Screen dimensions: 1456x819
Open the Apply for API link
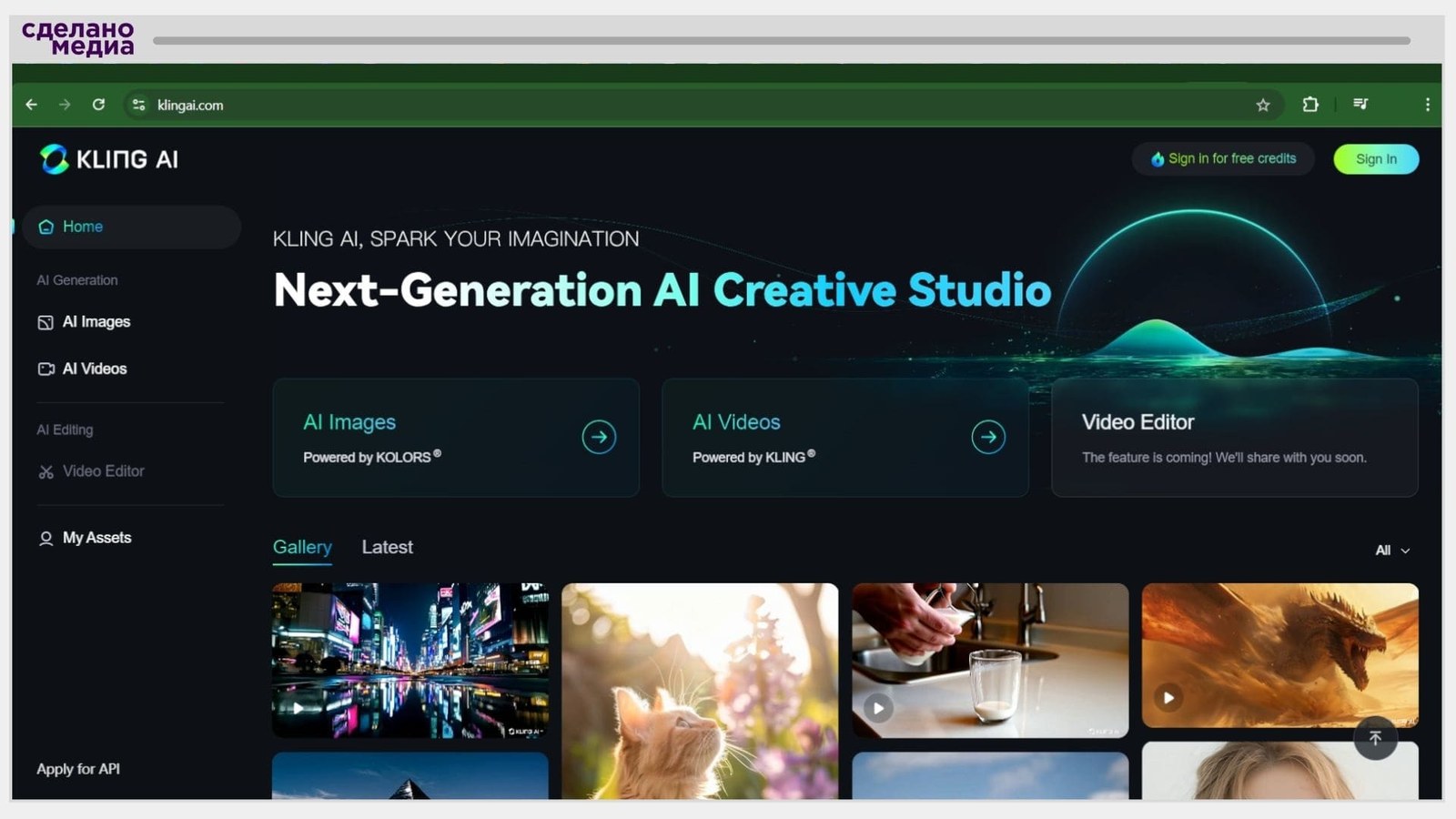(78, 769)
